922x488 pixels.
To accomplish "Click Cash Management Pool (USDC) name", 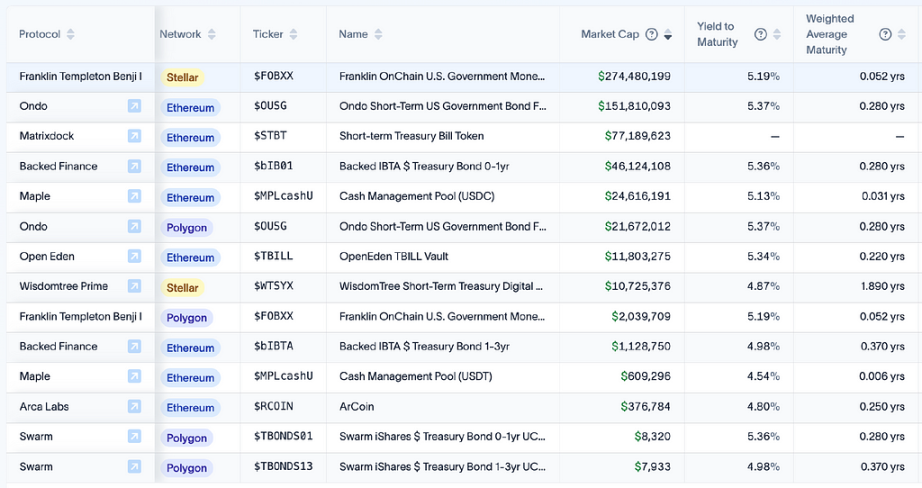I will coord(417,196).
